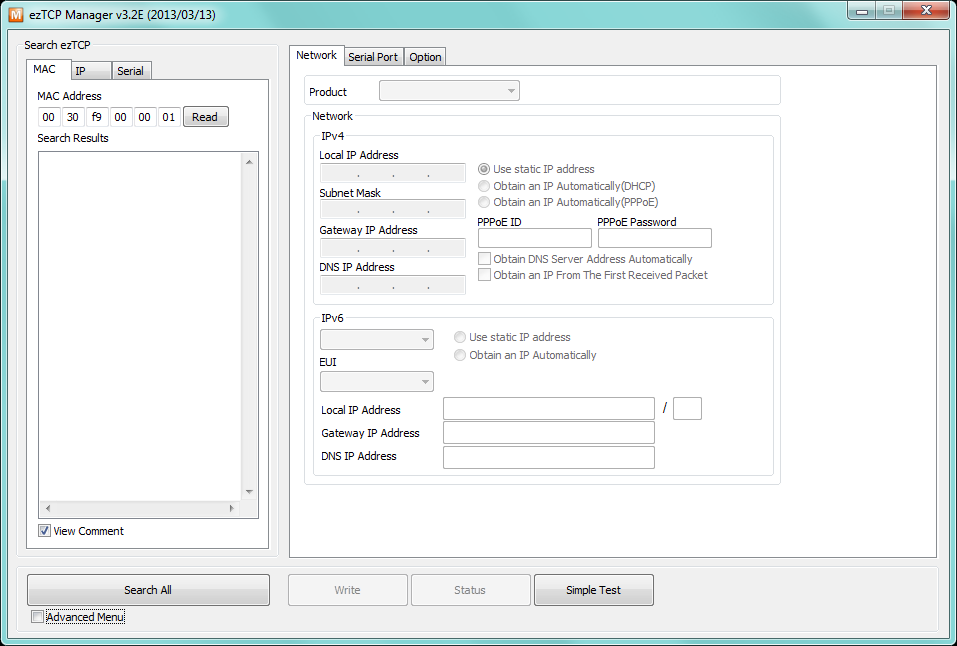Click the ezTCP Manager title bar icon
The image size is (957, 646).
[16, 15]
